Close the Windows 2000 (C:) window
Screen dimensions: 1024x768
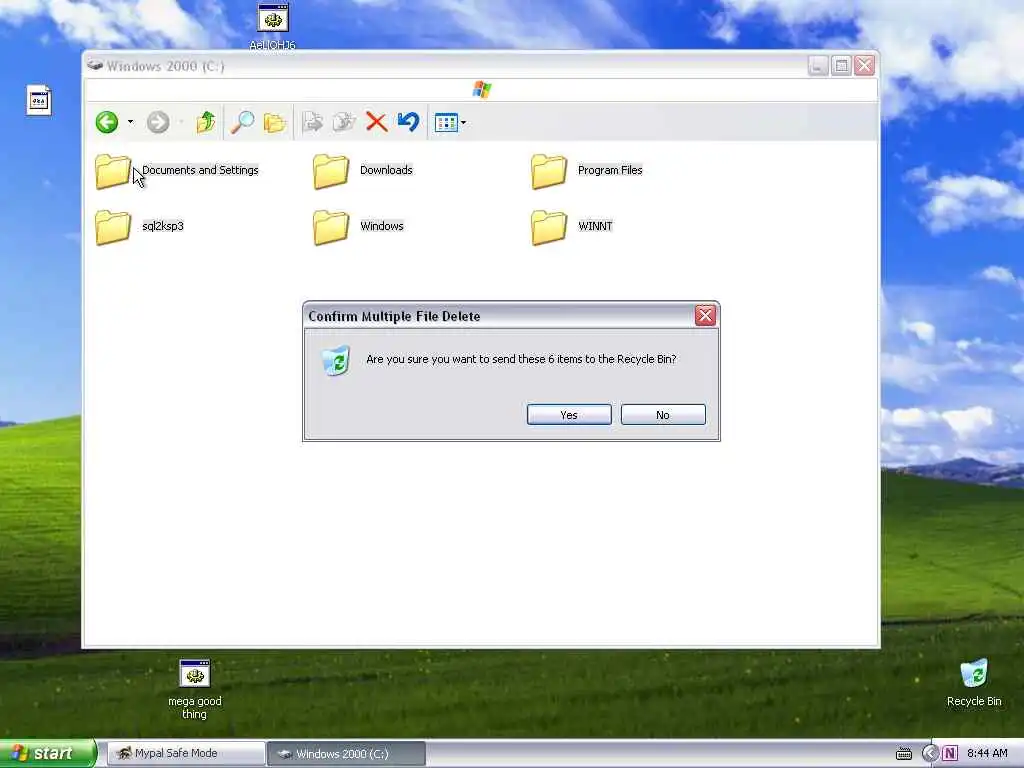[x=864, y=65]
